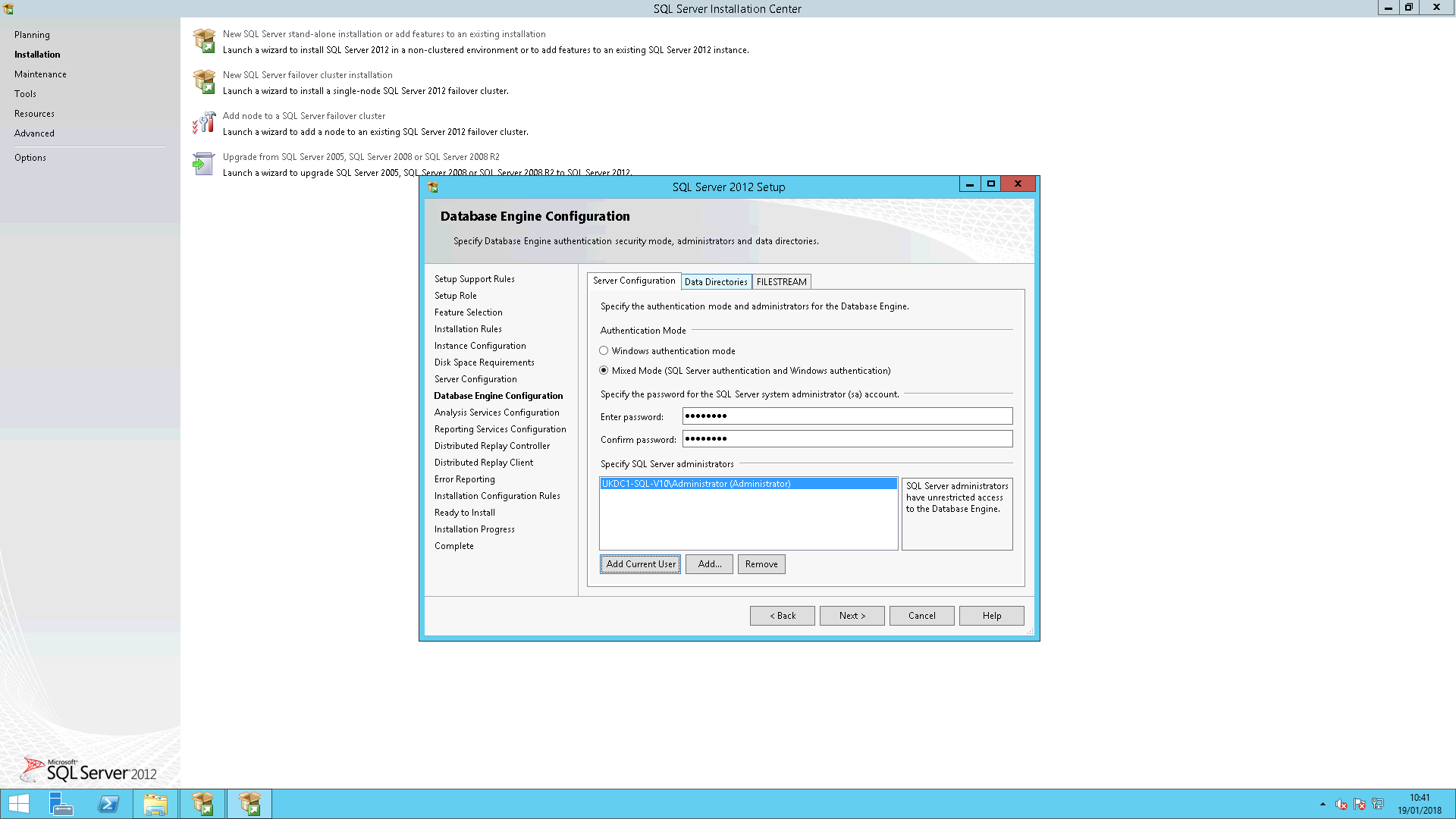1456x819 pixels.
Task: Click the failover cluster installation icon
Action: click(x=204, y=82)
